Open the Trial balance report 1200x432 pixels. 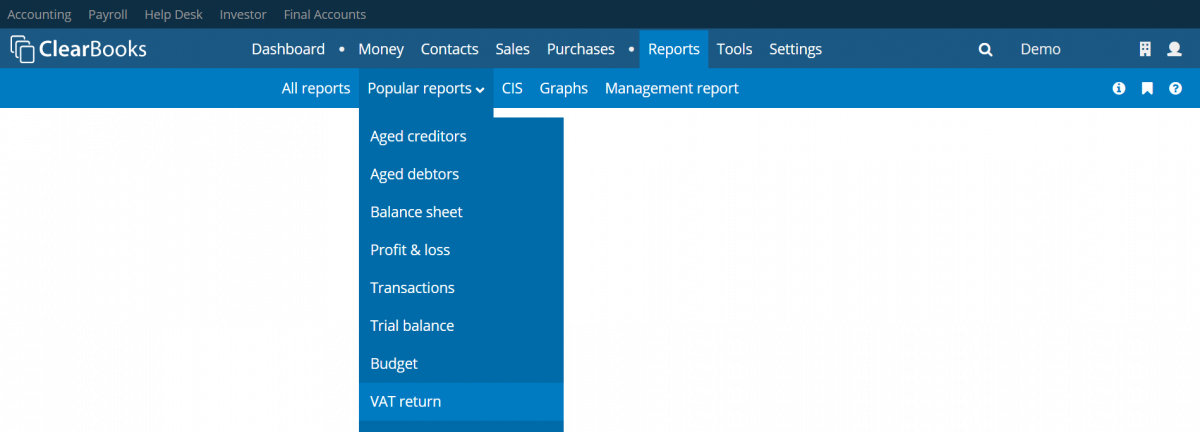(x=461, y=326)
